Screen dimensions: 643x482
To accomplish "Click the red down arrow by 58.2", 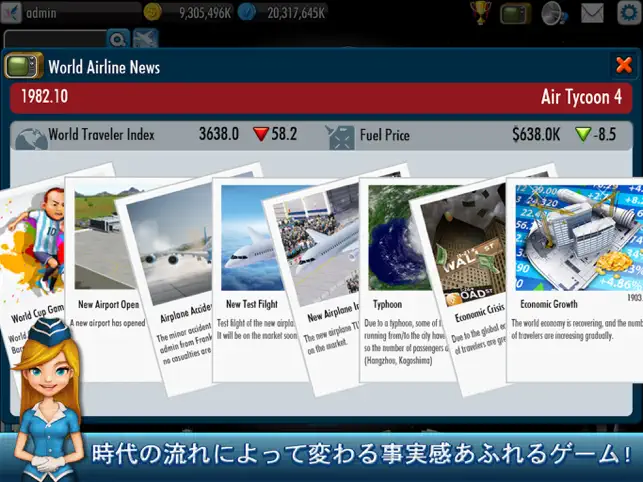I will pos(261,134).
